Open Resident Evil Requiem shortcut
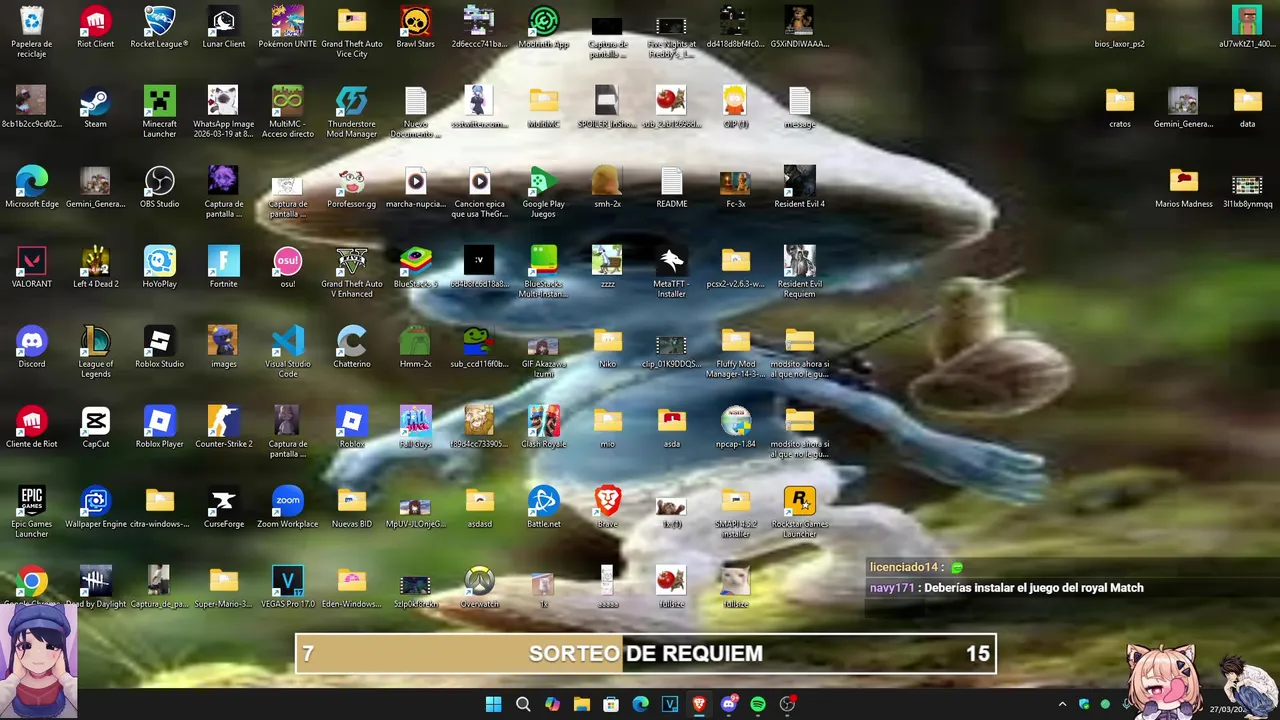The width and height of the screenshot is (1280, 720). (x=800, y=271)
